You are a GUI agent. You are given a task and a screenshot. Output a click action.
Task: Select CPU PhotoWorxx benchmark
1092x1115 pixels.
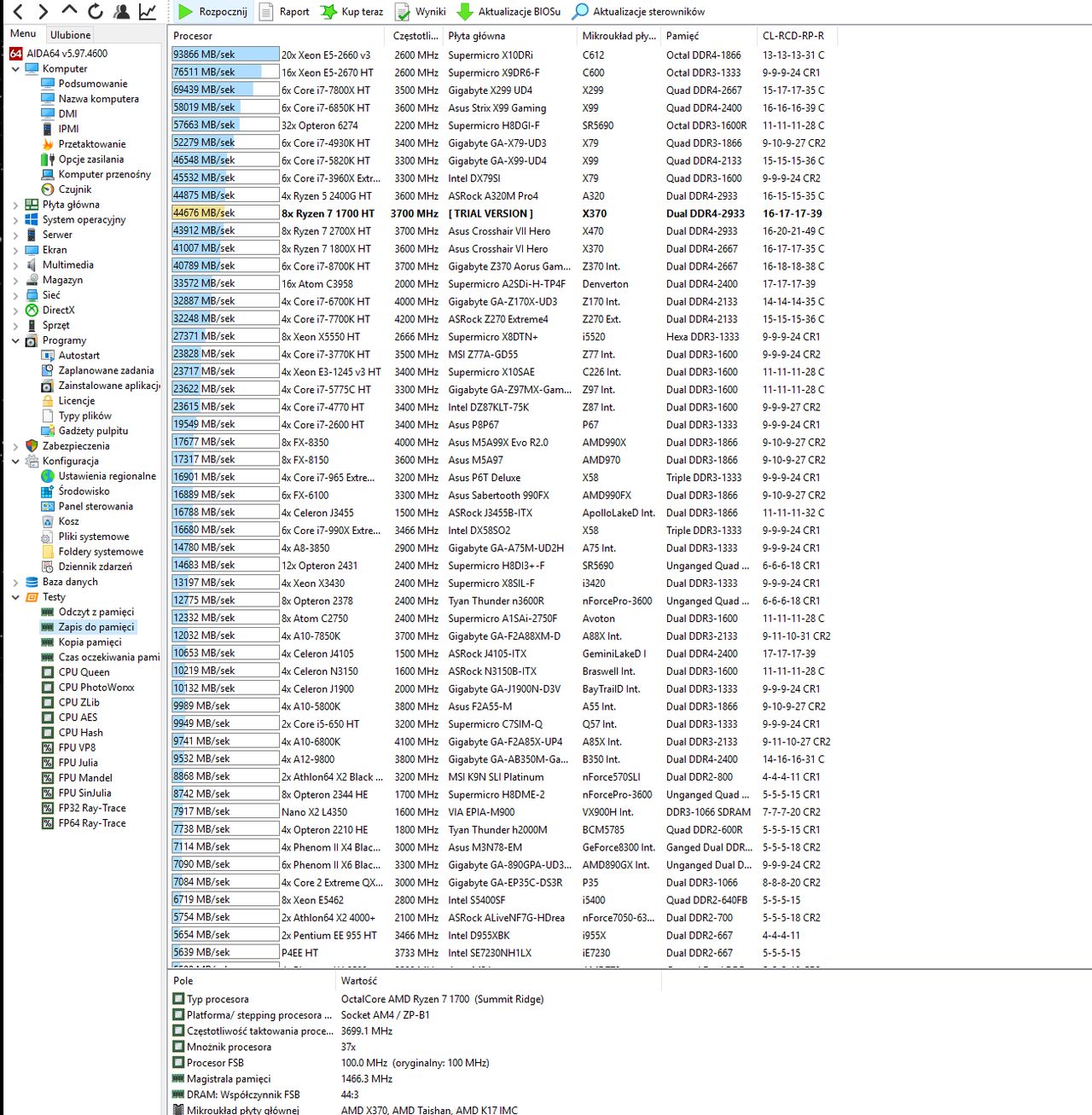[x=96, y=688]
